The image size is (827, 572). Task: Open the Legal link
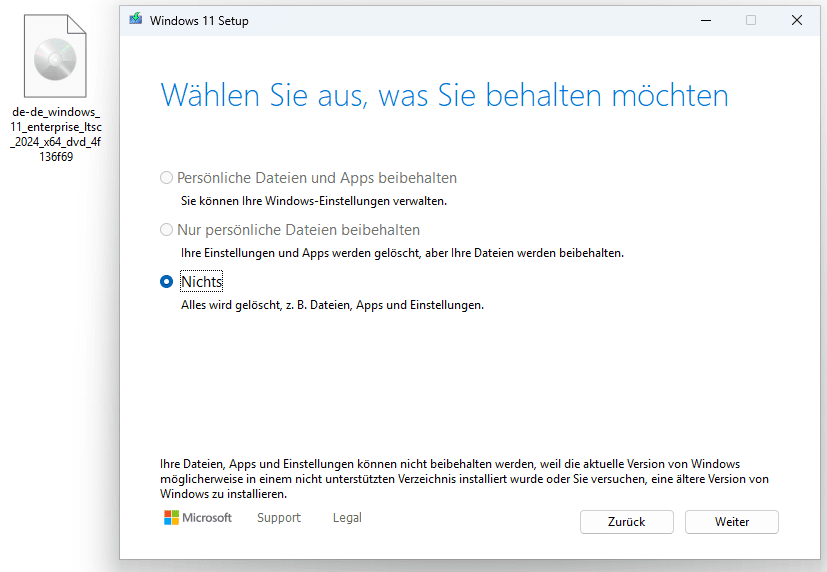click(x=347, y=518)
